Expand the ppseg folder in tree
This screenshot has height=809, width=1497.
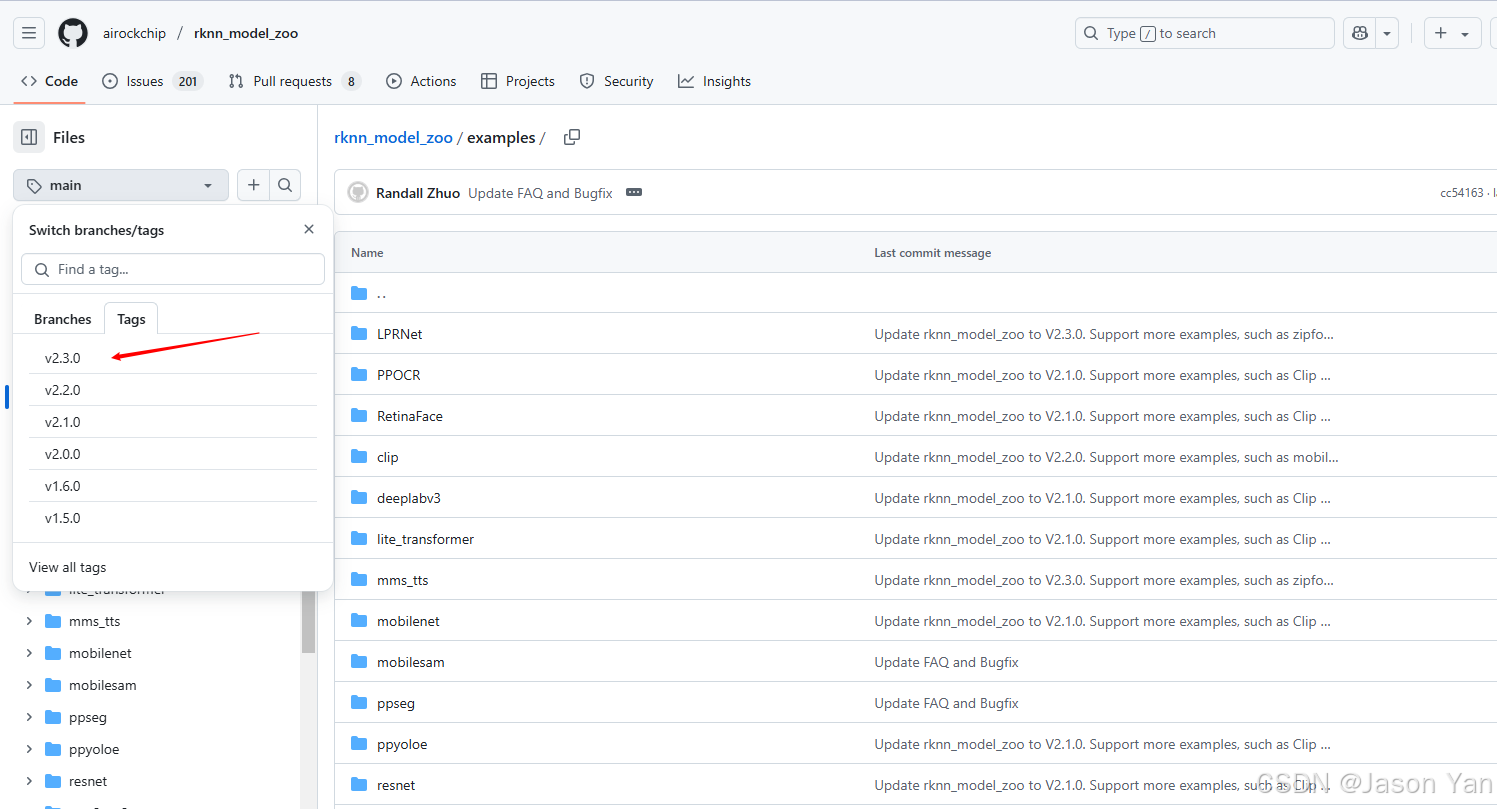(x=29, y=717)
